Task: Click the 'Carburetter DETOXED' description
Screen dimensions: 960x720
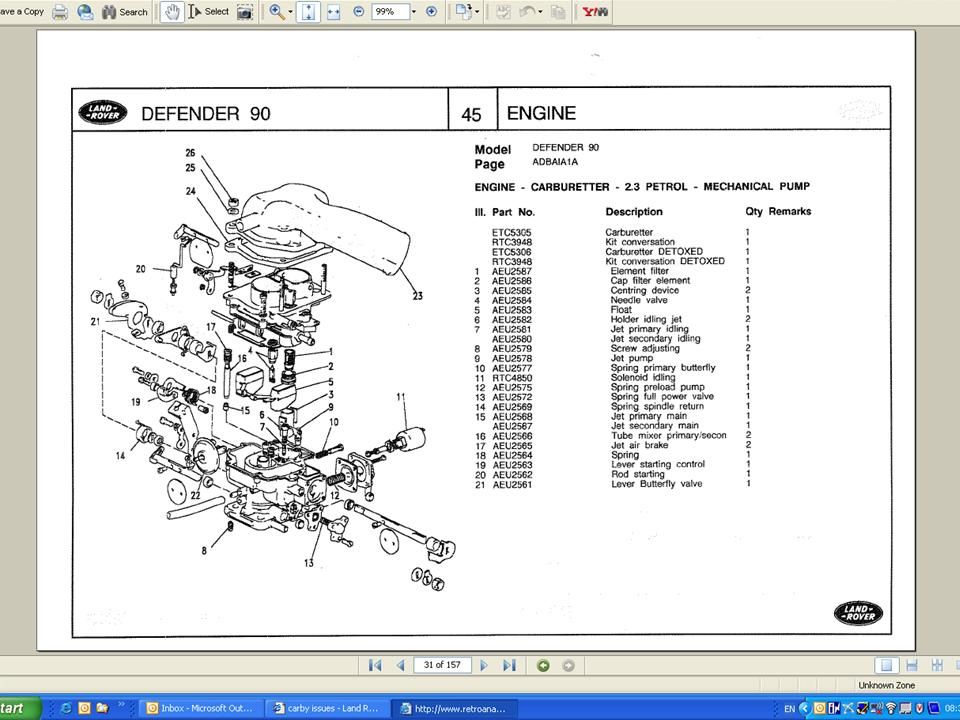Action: pos(654,252)
